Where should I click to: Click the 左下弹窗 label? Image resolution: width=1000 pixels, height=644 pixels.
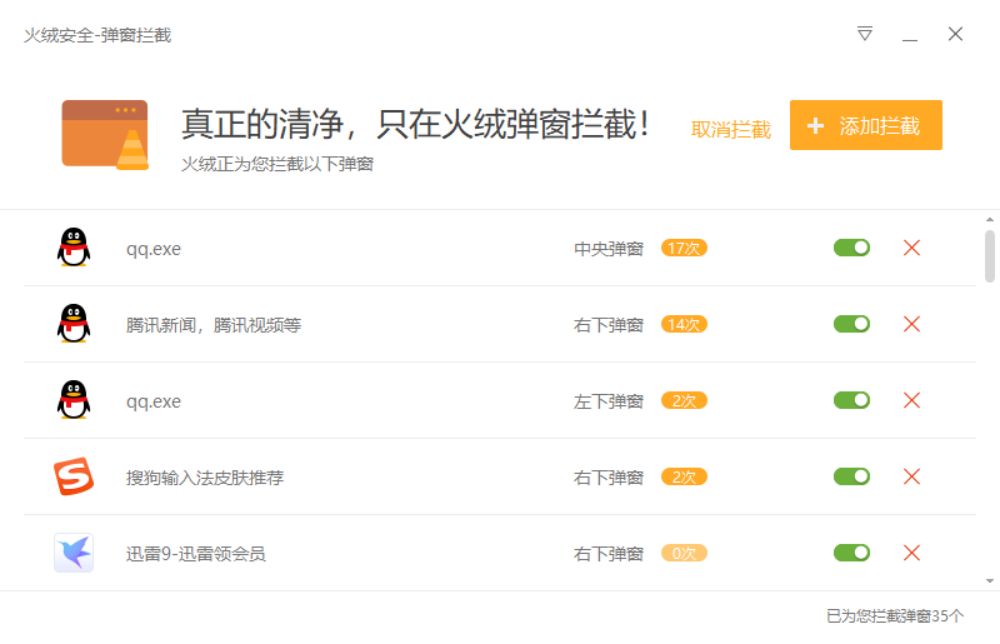coord(608,402)
